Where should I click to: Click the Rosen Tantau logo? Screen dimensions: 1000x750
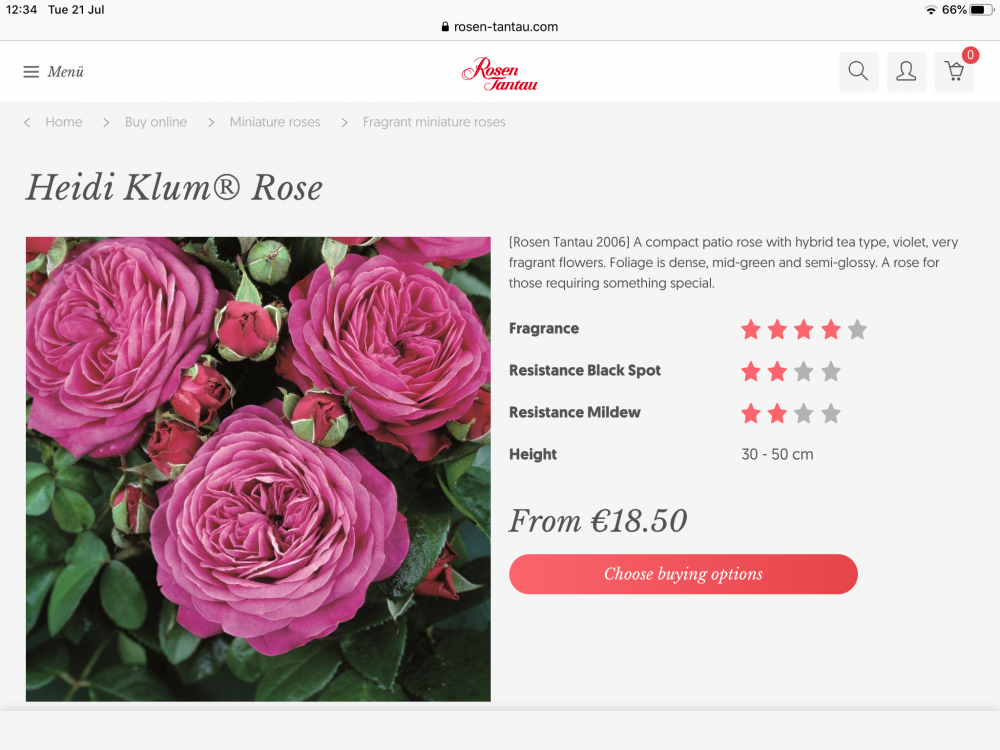[500, 74]
